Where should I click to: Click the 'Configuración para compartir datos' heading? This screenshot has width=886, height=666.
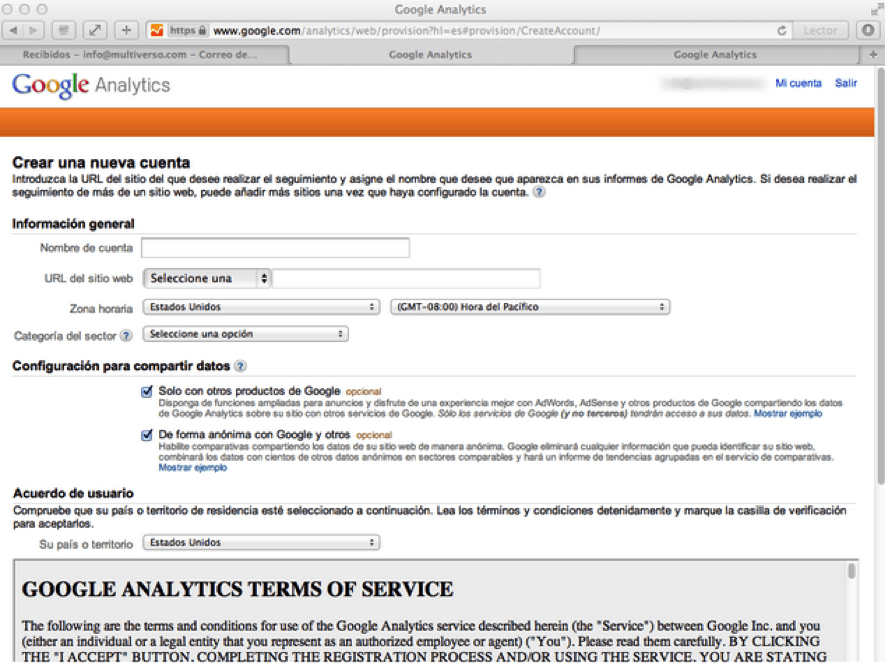(121, 366)
